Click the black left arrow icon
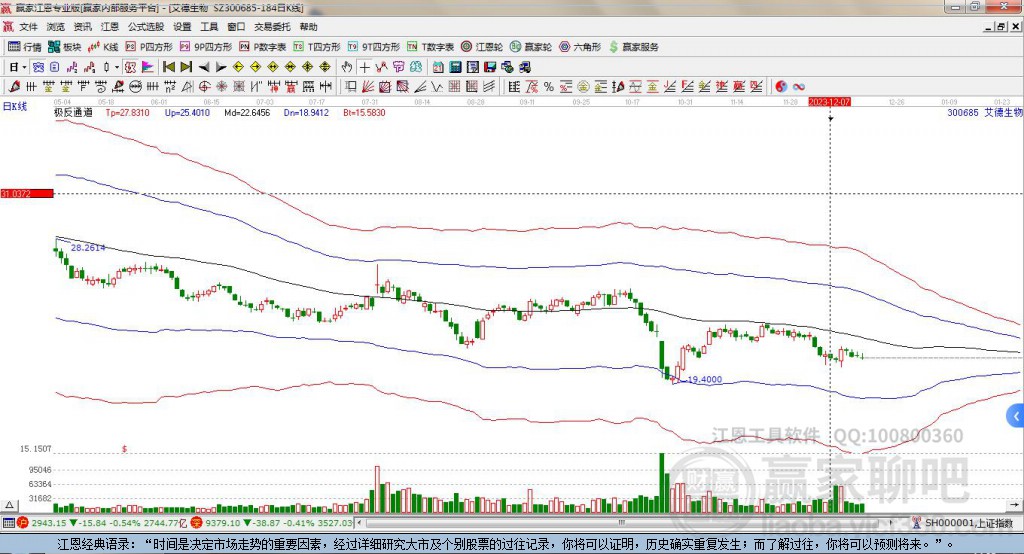The image size is (1024, 554). [204, 67]
